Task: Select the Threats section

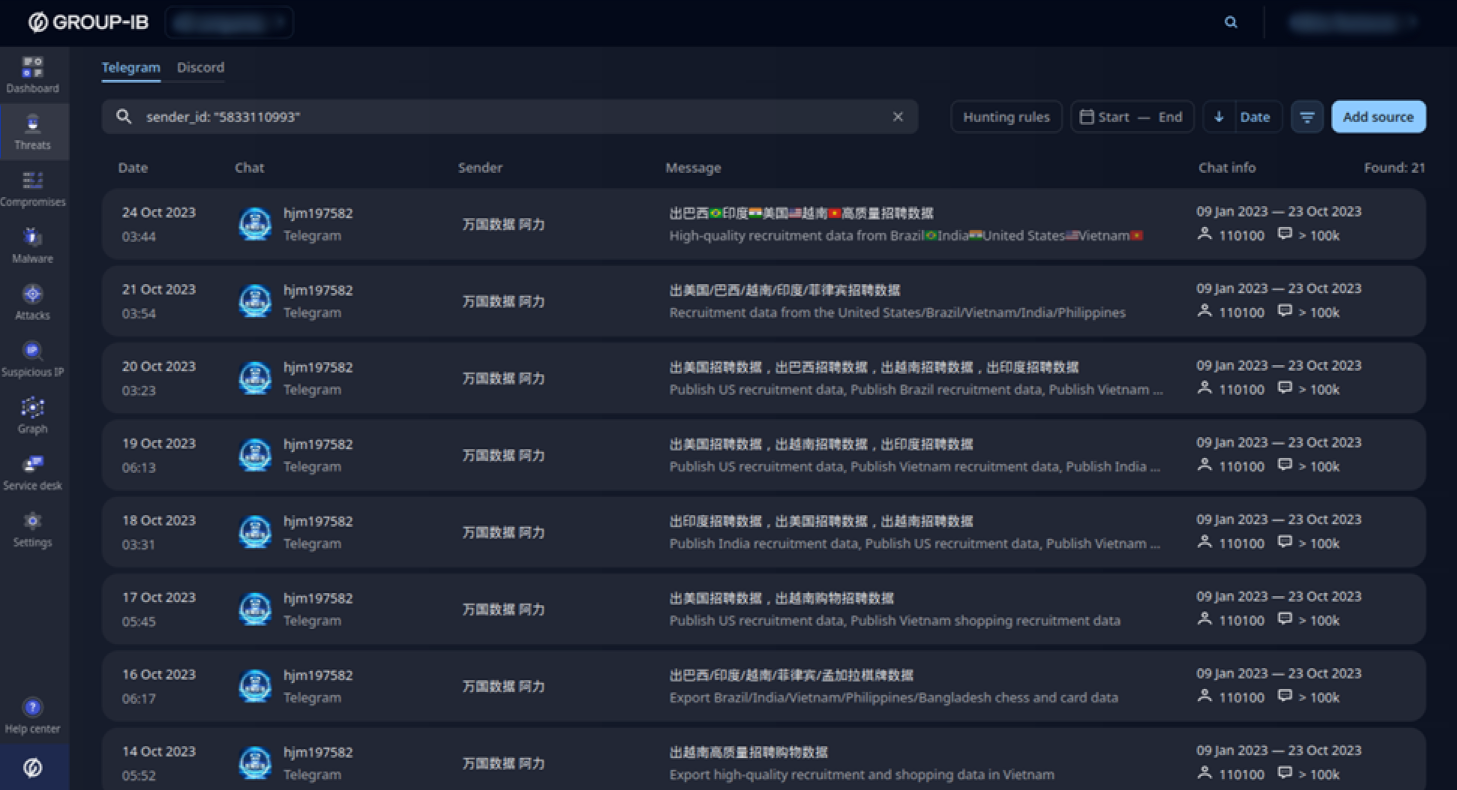Action: pyautogui.click(x=33, y=131)
